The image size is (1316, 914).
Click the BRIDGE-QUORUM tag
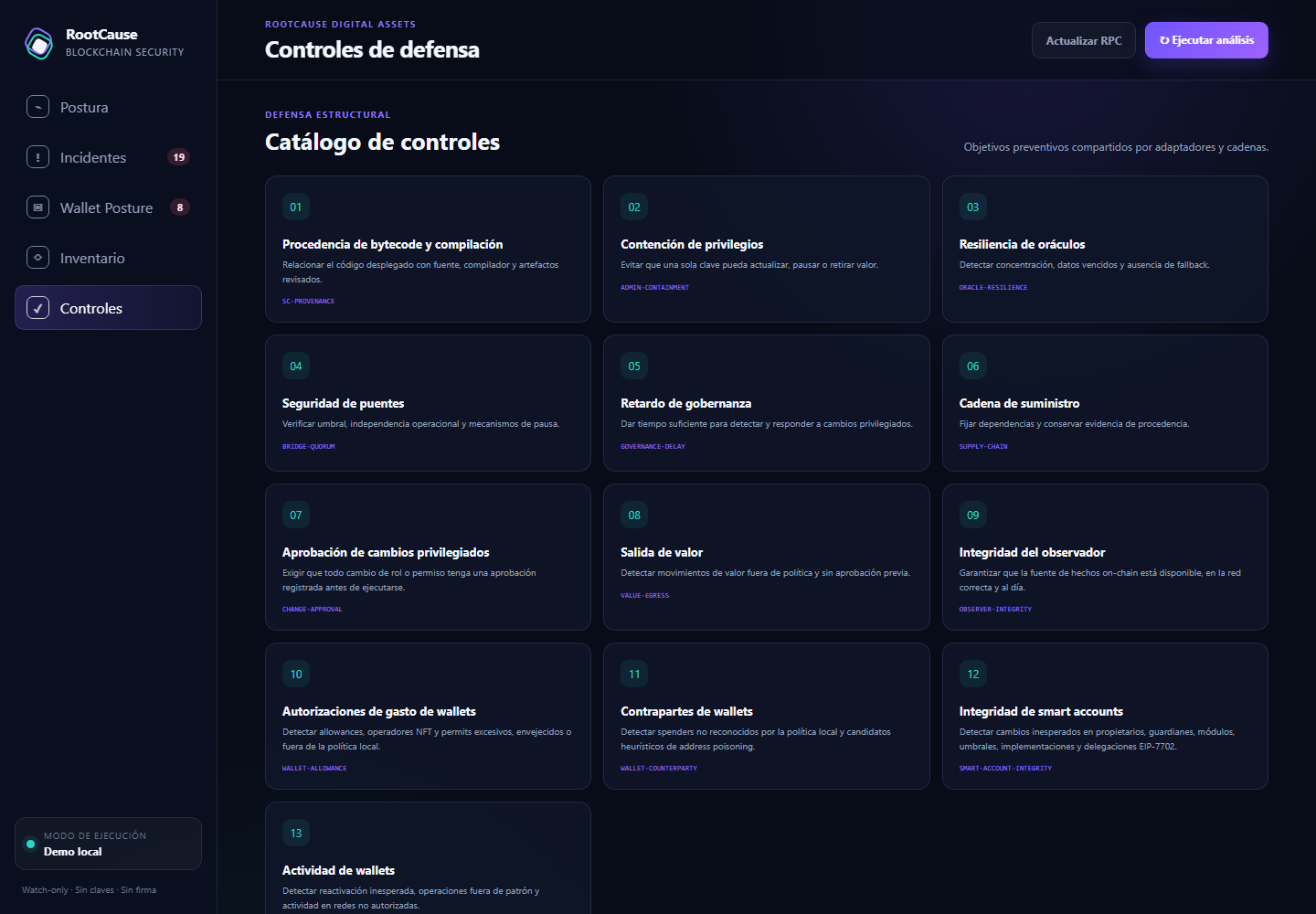pos(309,447)
